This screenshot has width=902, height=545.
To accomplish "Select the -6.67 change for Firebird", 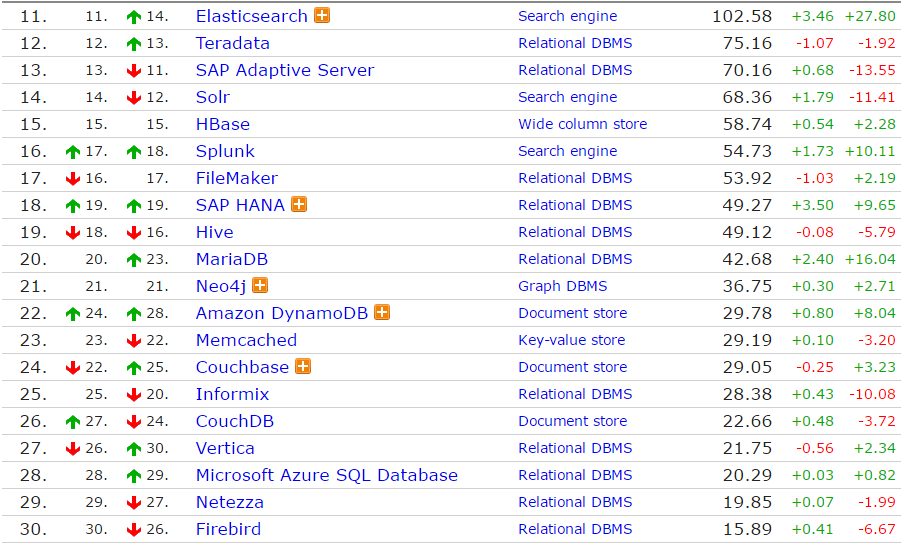I will [877, 529].
